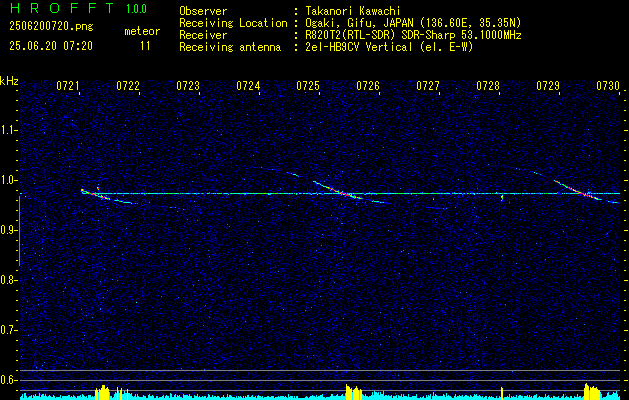The image size is (629, 400).
Task: Click the 0723 time marker
Action: pyautogui.click(x=188, y=86)
